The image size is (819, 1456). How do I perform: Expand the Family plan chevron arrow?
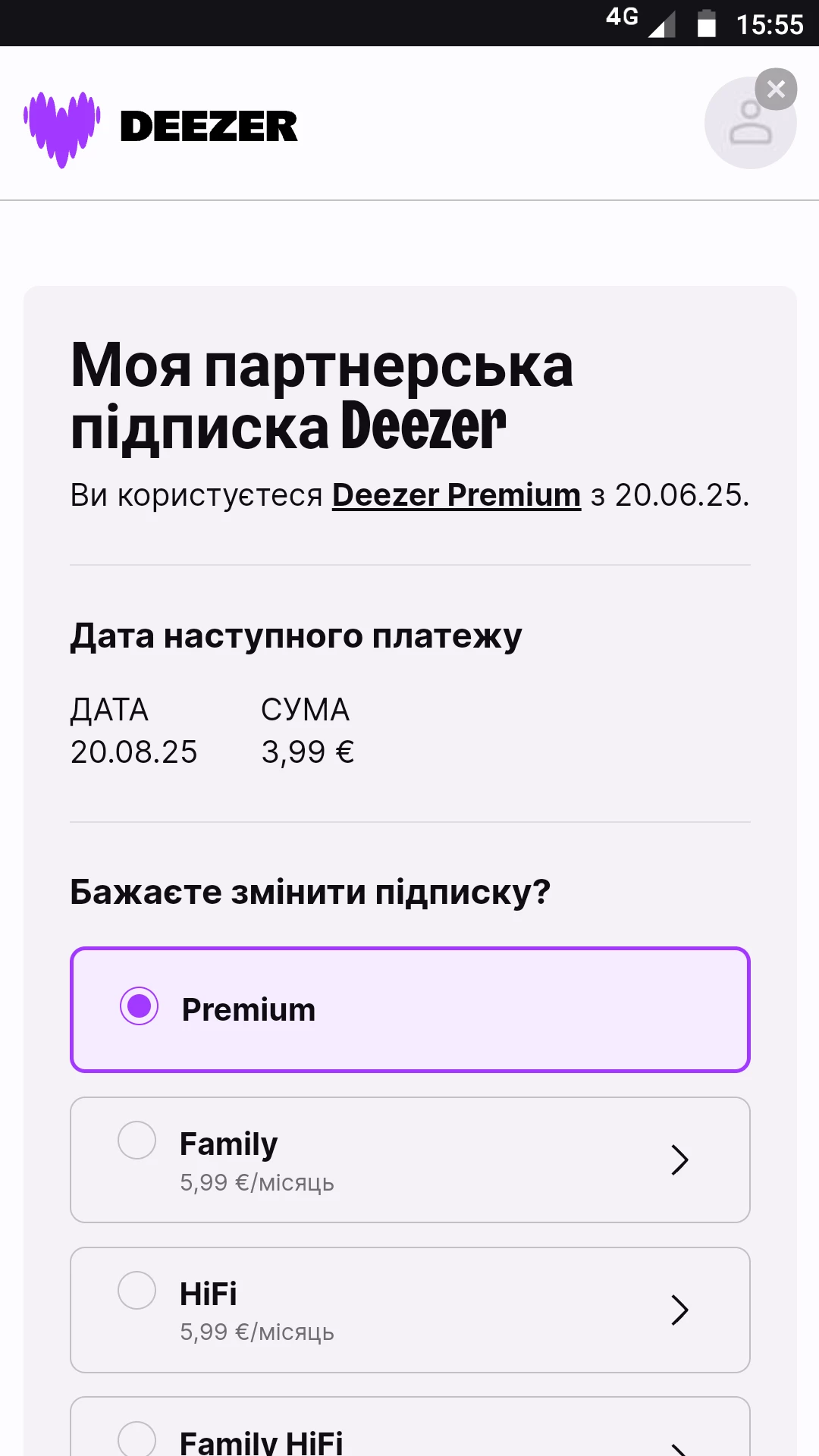point(679,1159)
